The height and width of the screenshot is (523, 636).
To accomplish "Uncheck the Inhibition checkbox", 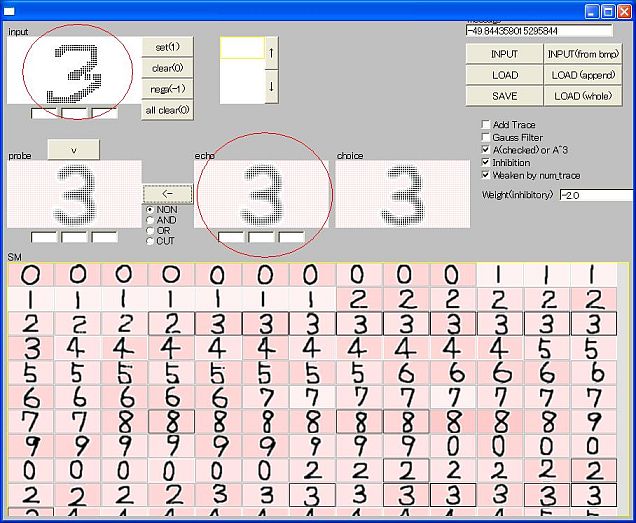I will (486, 162).
